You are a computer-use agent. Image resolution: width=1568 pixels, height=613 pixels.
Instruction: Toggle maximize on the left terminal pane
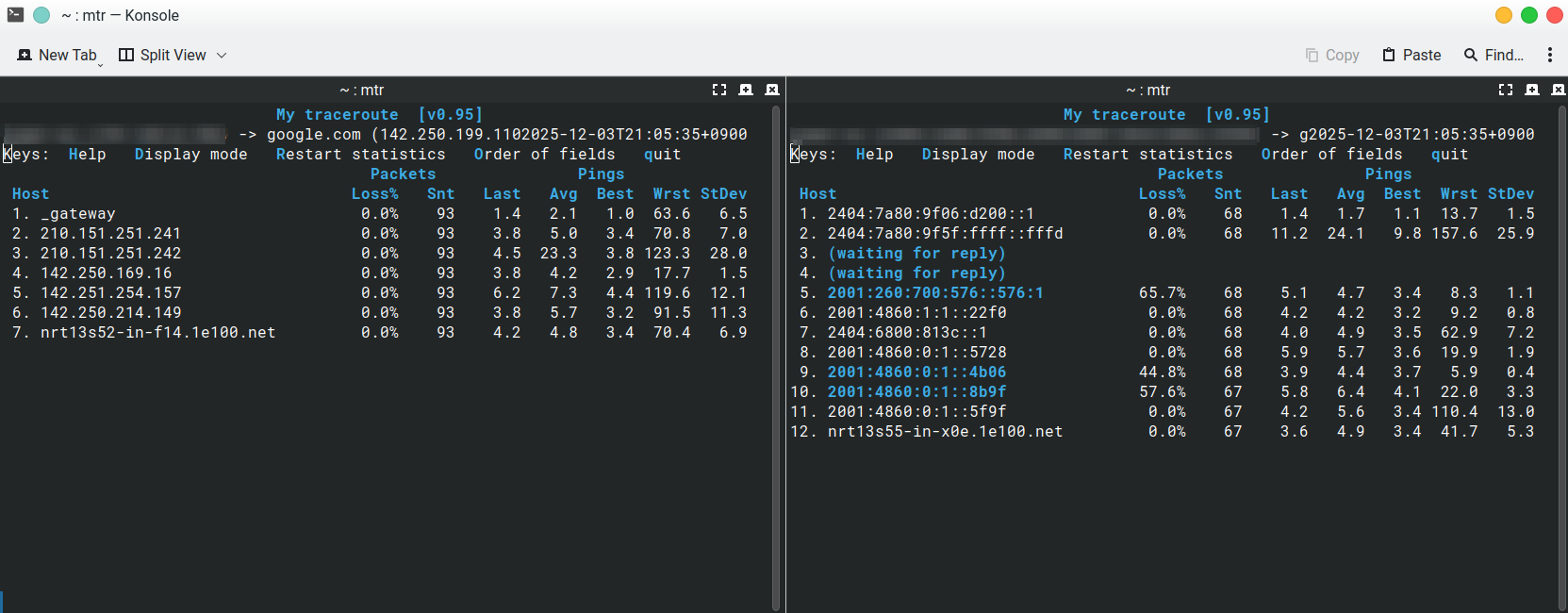[x=719, y=90]
